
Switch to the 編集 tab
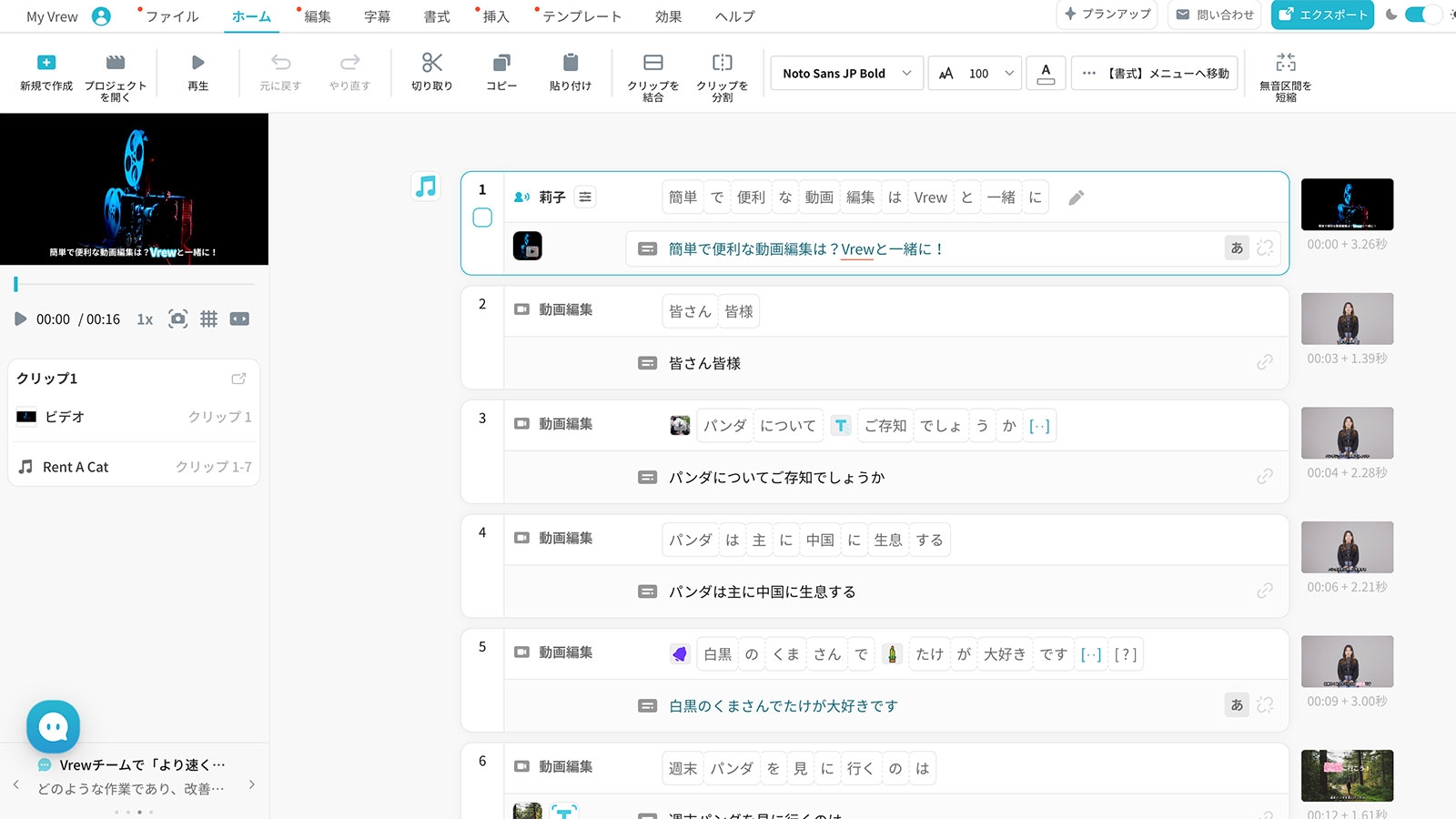[318, 16]
